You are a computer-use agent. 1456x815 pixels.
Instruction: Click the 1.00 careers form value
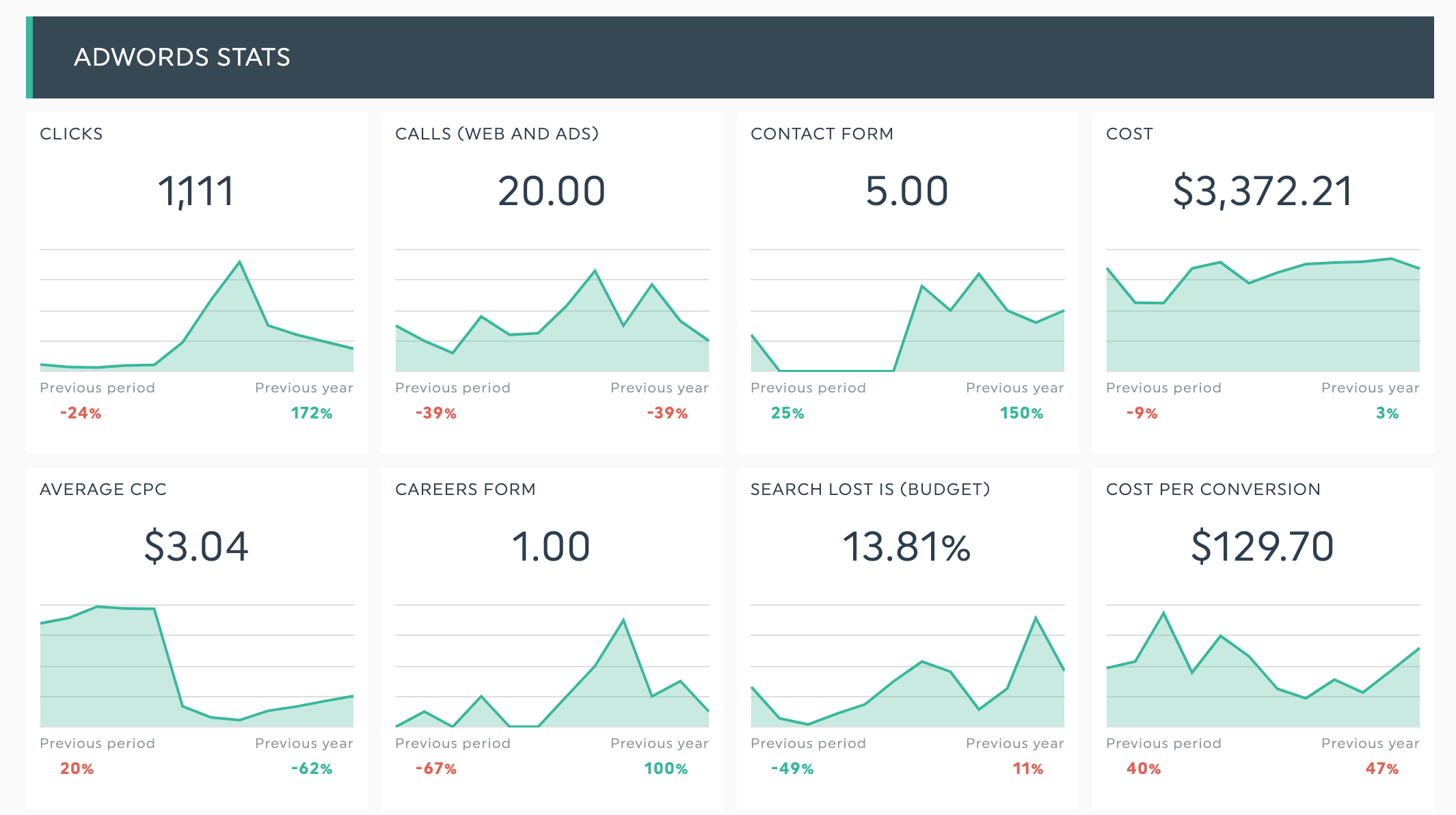[x=552, y=546]
